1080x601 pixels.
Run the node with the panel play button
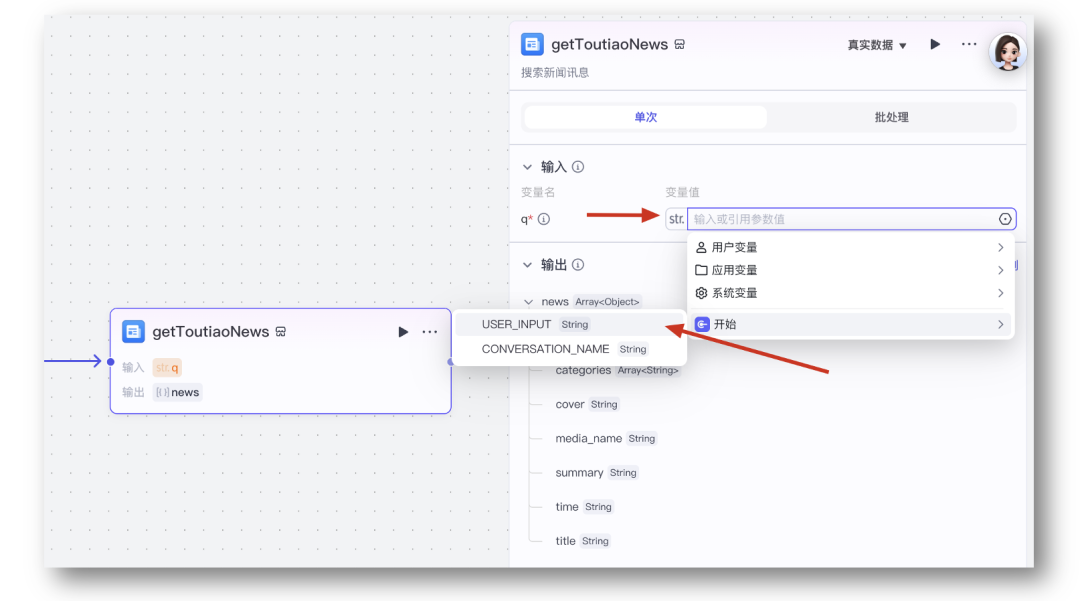tap(935, 45)
